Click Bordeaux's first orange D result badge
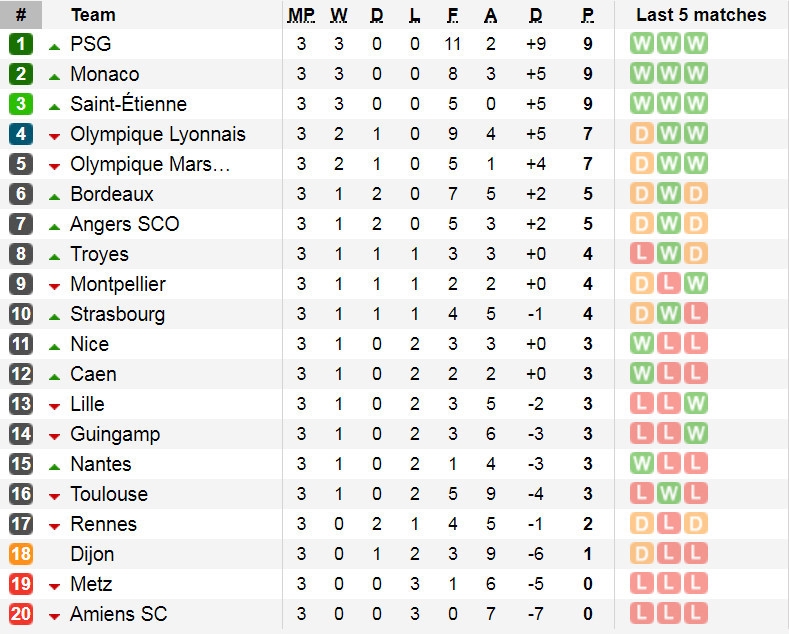 point(642,194)
